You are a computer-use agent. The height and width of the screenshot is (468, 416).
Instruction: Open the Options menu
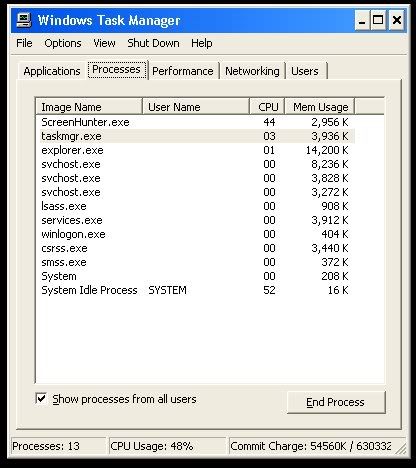(63, 43)
